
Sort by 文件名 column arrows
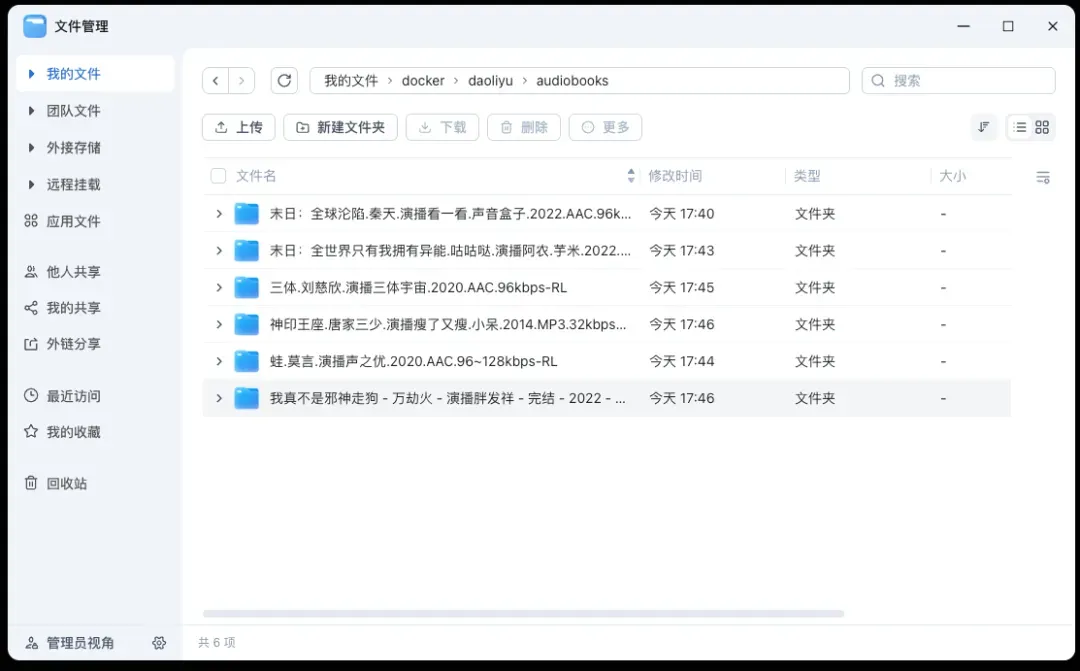click(631, 176)
